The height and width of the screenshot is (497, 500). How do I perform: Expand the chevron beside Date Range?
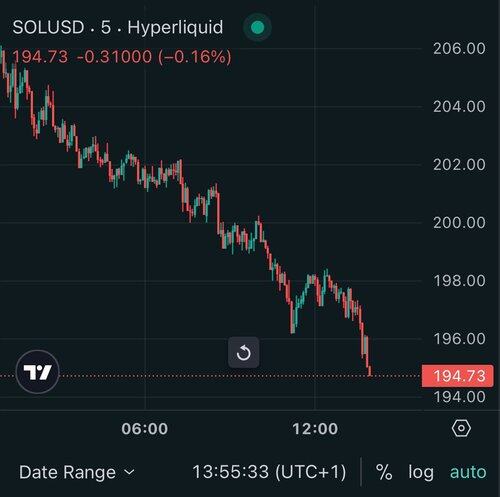(x=129, y=472)
